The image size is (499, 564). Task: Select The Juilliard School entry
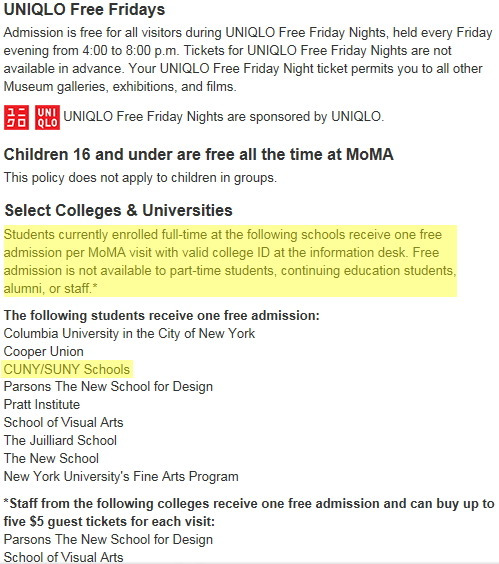tap(60, 440)
